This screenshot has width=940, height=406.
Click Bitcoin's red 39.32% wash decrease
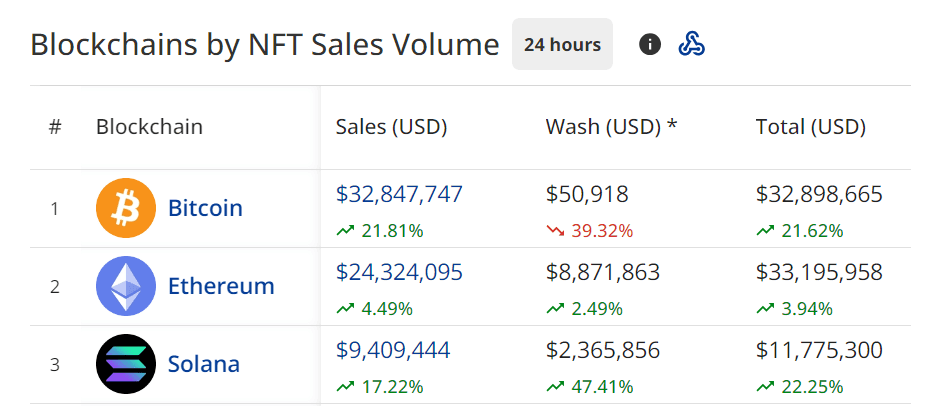click(x=590, y=231)
